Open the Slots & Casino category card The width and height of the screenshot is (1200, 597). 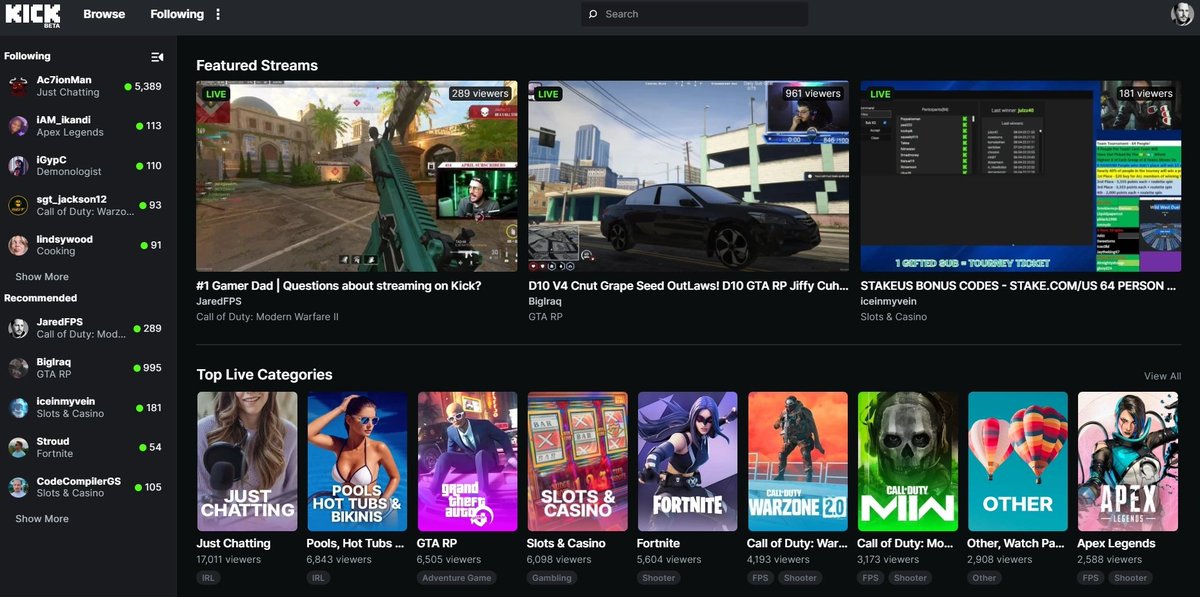coord(577,461)
